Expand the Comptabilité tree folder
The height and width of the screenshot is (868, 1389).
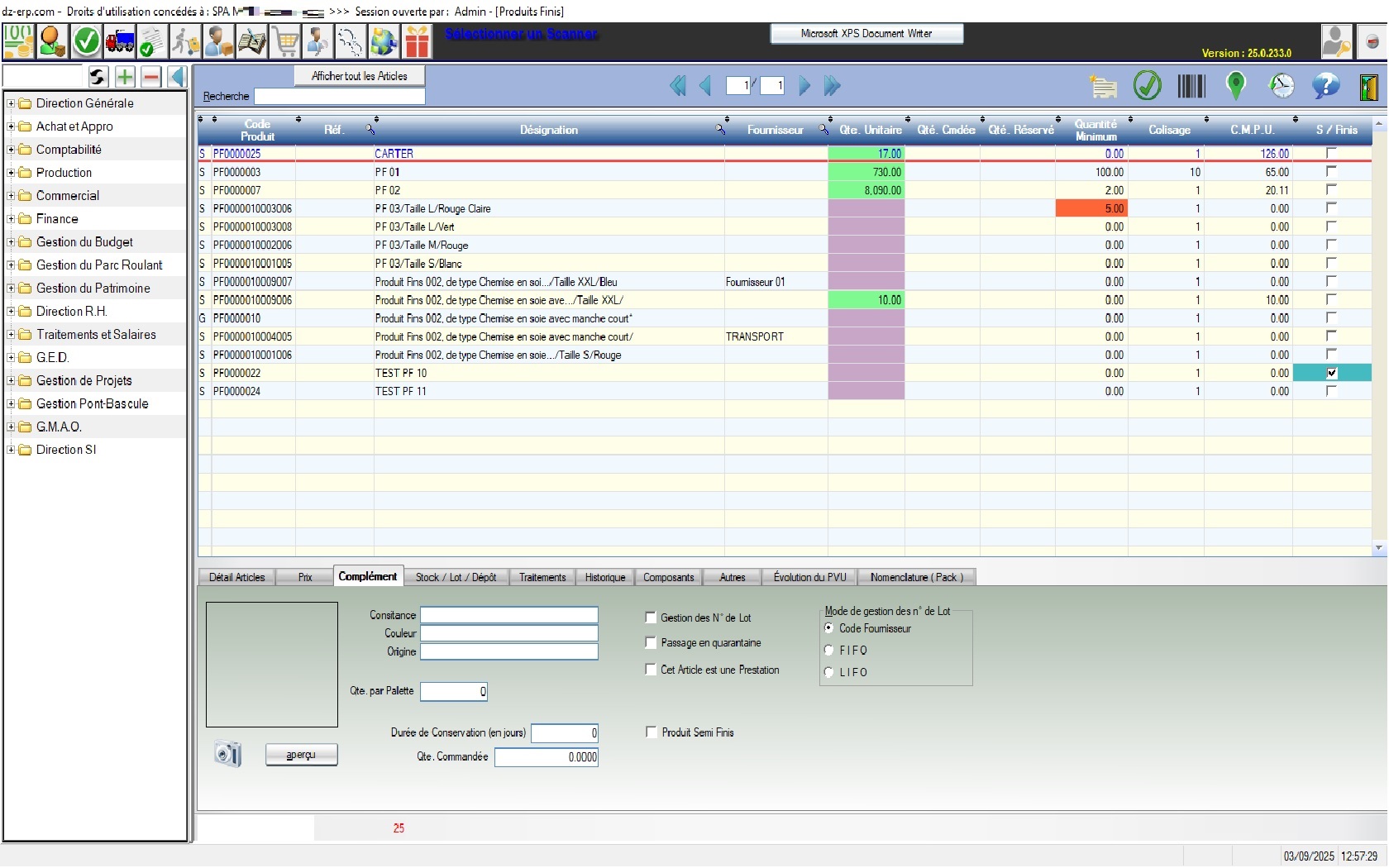[x=11, y=150]
